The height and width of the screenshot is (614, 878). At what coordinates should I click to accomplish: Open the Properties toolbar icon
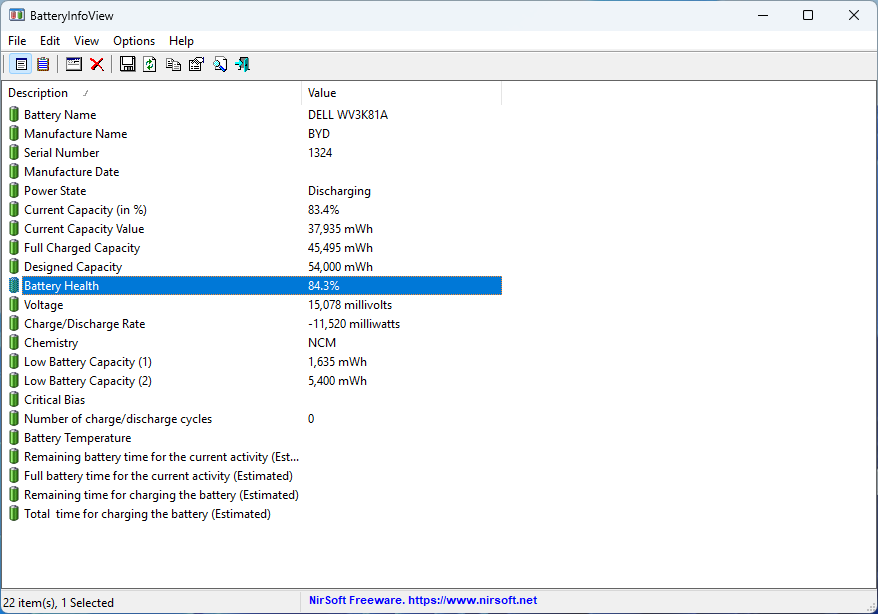point(197,64)
